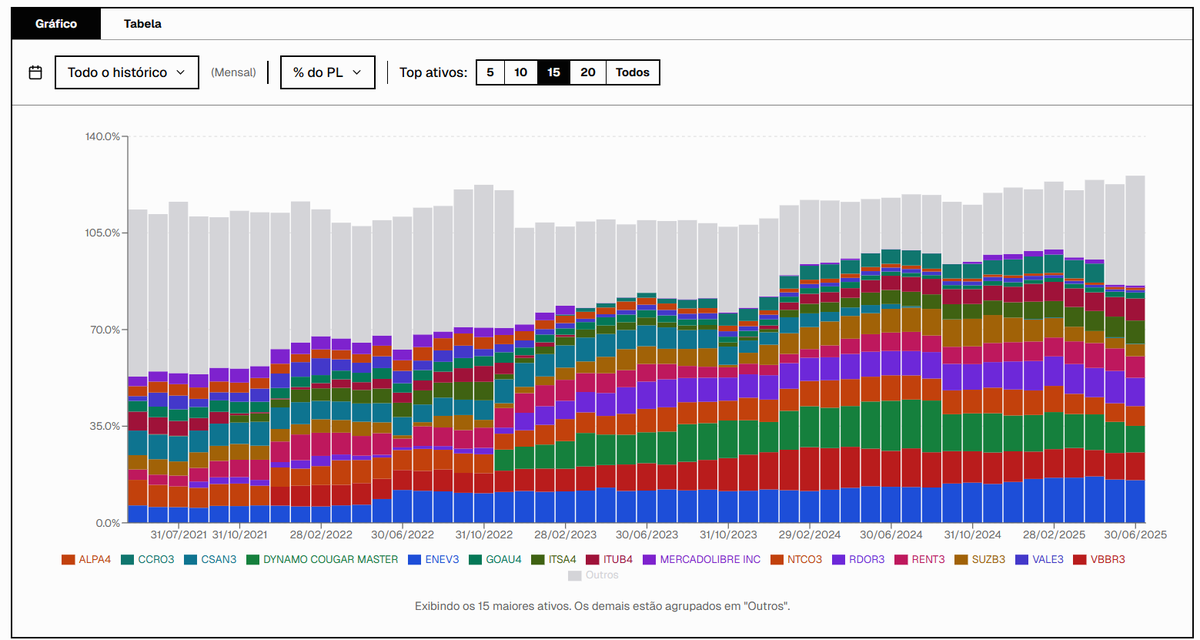Click the 30/06/2024 x-axis label
This screenshot has width=1200, height=640.
coord(891,535)
